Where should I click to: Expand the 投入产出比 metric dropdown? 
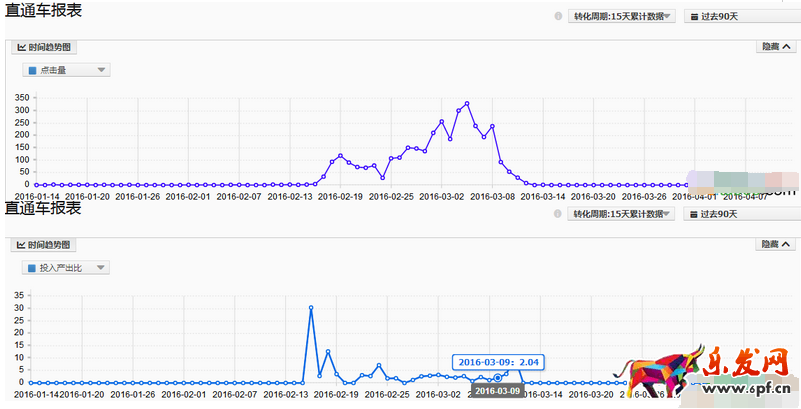point(101,268)
